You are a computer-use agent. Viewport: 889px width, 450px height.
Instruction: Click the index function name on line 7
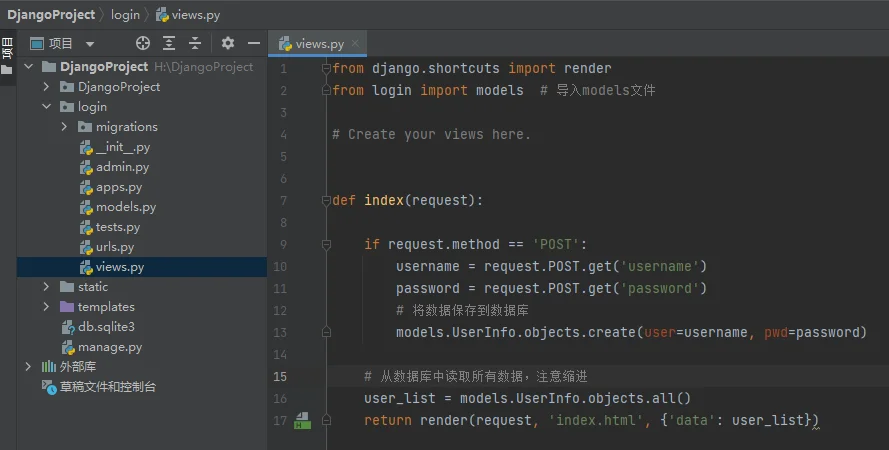click(x=384, y=200)
